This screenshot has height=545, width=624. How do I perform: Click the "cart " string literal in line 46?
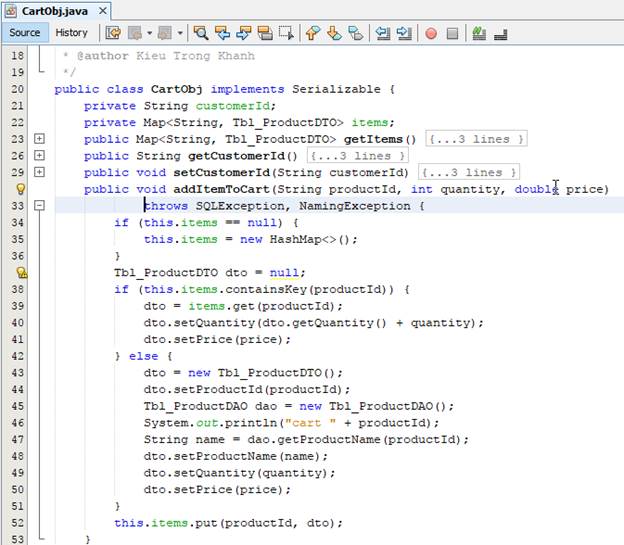(x=310, y=423)
